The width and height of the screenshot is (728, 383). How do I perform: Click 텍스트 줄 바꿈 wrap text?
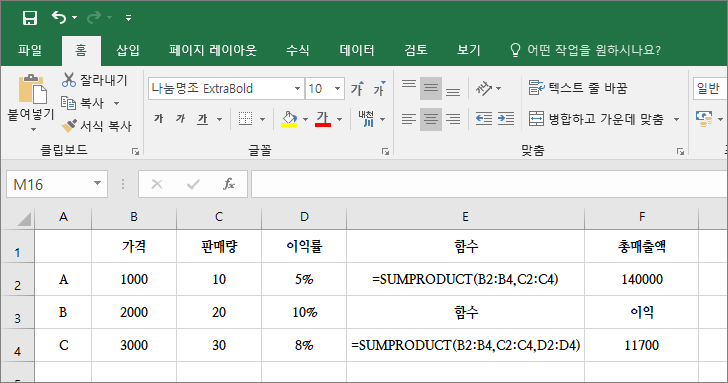tap(578, 88)
